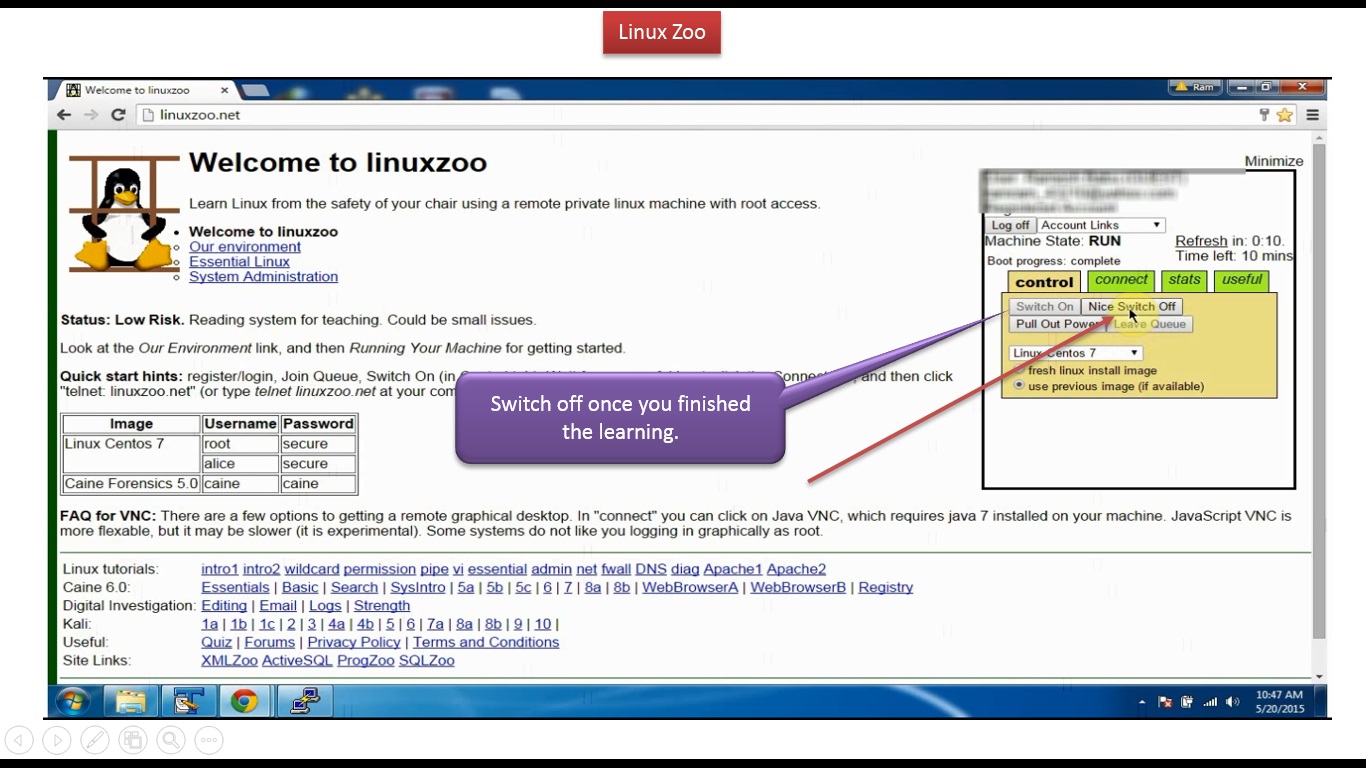Viewport: 1366px width, 768px height.
Task: Click the taskbar clock showing 10:47 AM
Action: point(1280,701)
